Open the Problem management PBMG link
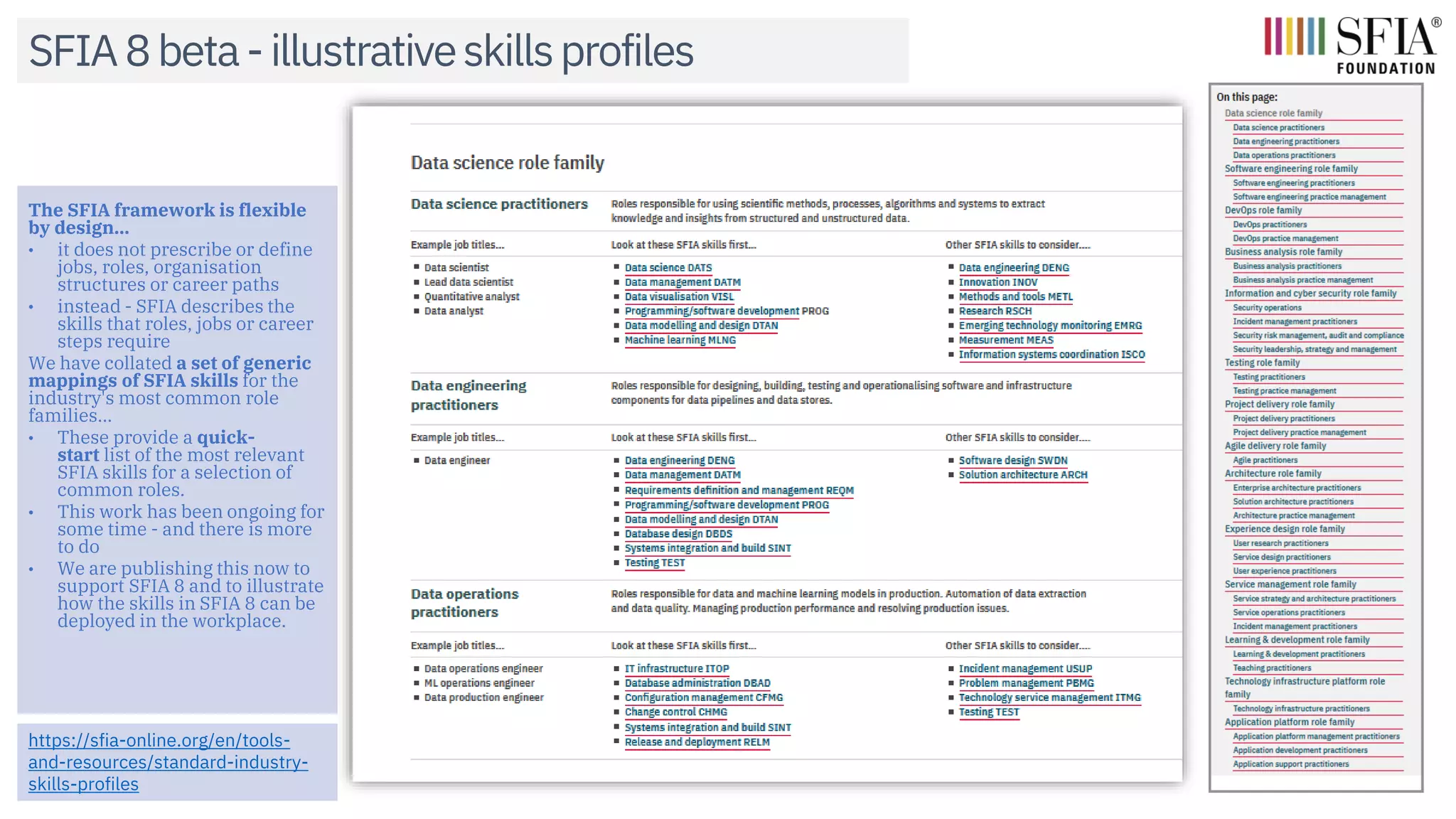Image resolution: width=1456 pixels, height=819 pixels. tap(1027, 683)
